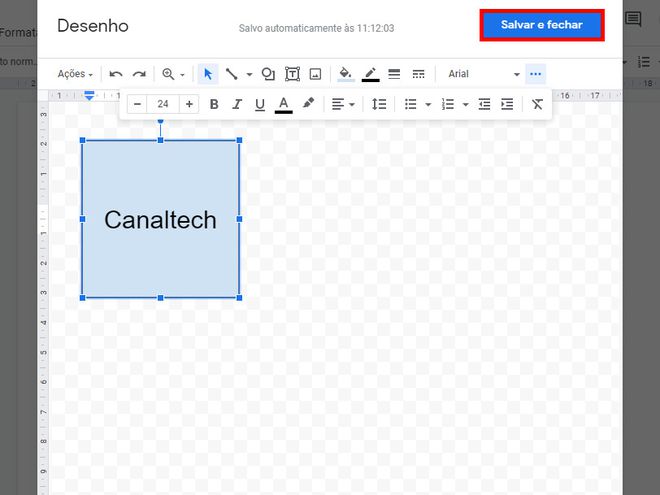Toggle italic formatting
This screenshot has height=495, width=660.
[x=237, y=104]
